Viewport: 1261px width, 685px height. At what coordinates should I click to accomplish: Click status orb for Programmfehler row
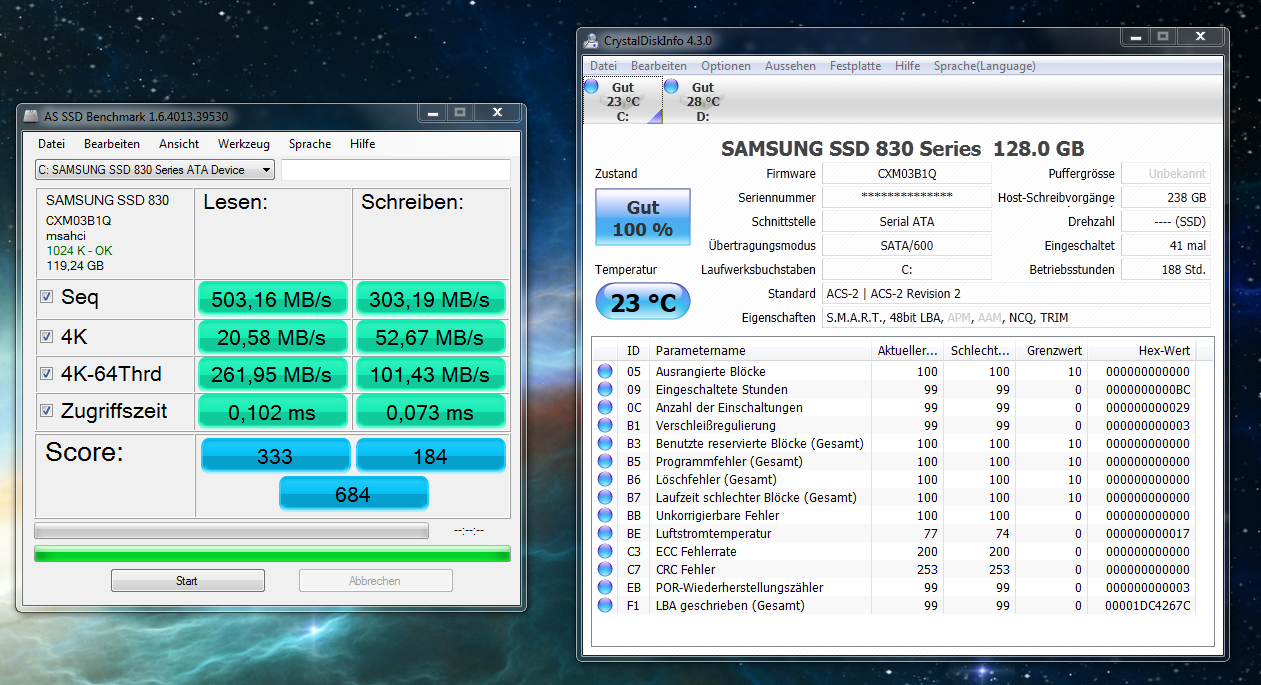(605, 461)
